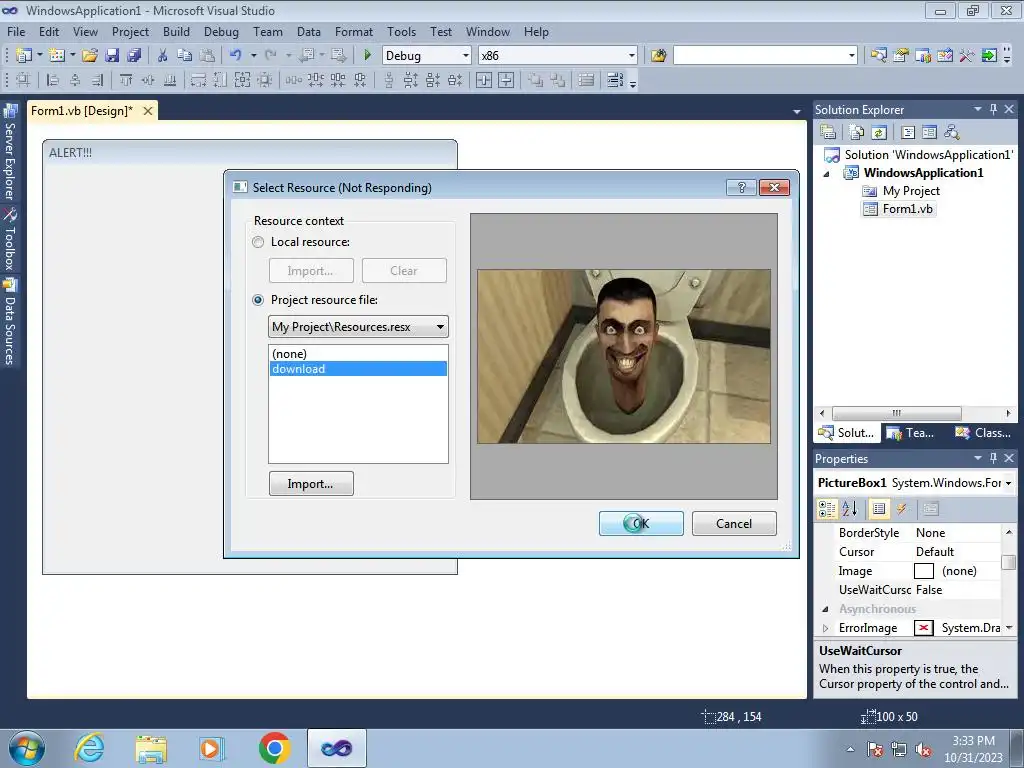Click the Save floppy disk icon

112,56
